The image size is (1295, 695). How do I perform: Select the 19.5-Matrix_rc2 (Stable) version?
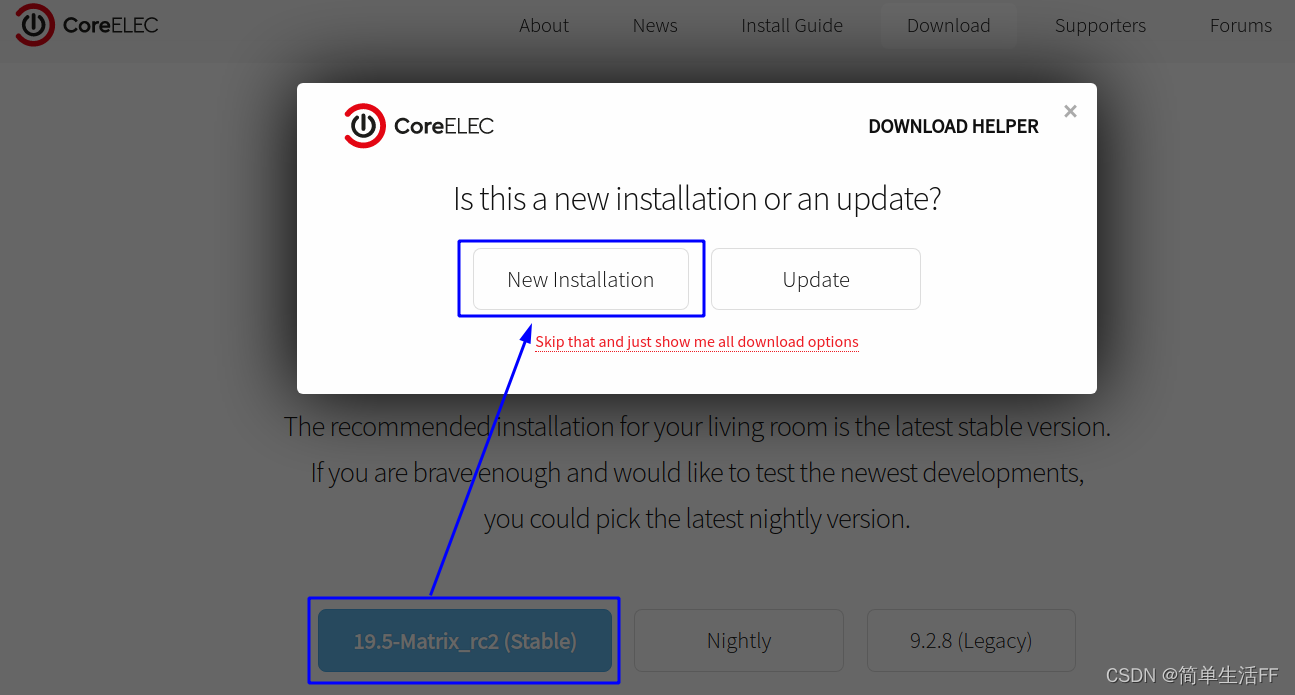coord(465,641)
